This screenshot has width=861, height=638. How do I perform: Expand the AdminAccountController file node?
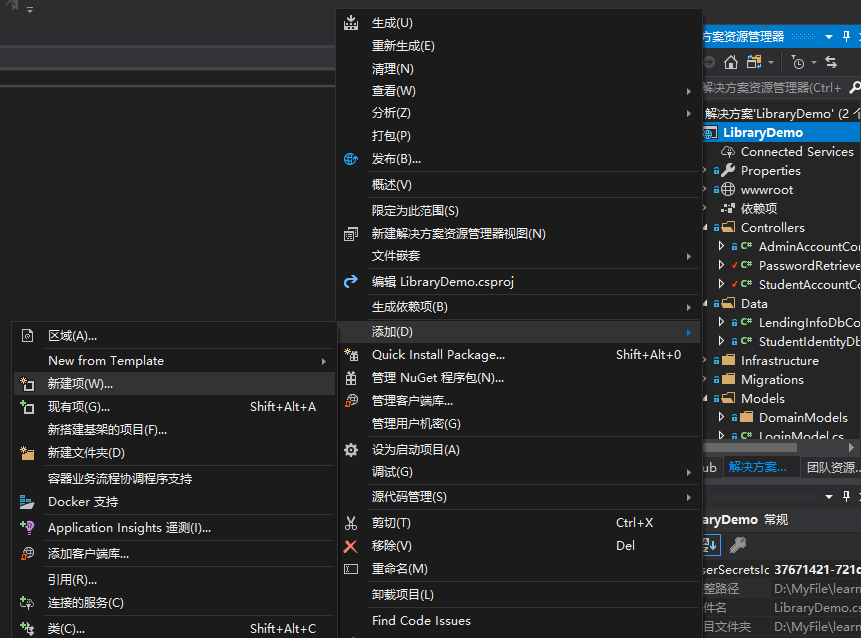point(722,247)
